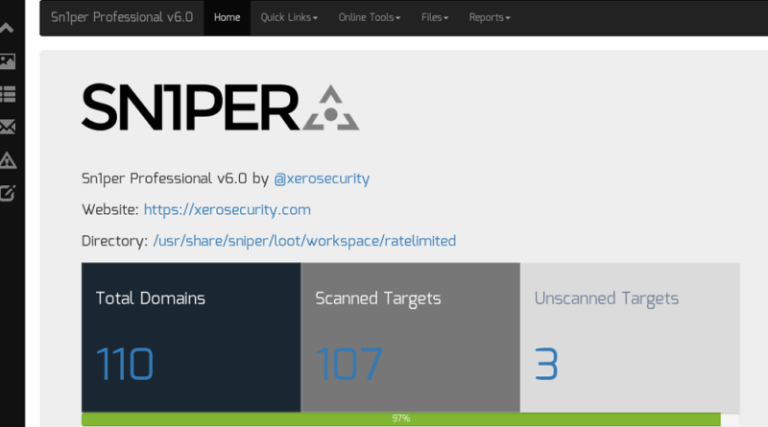Open the image gallery sidebar icon

tap(7, 61)
